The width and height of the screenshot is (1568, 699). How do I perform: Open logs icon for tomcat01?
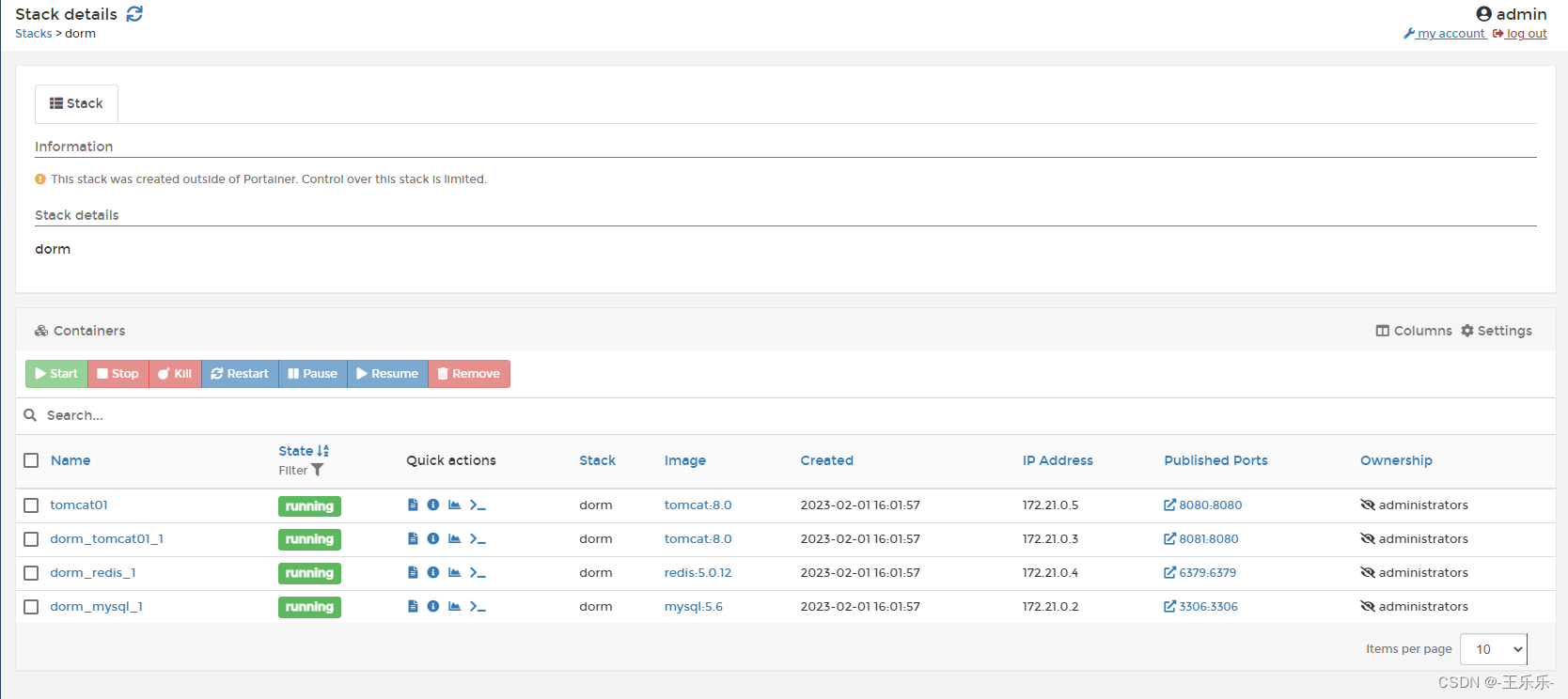413,505
